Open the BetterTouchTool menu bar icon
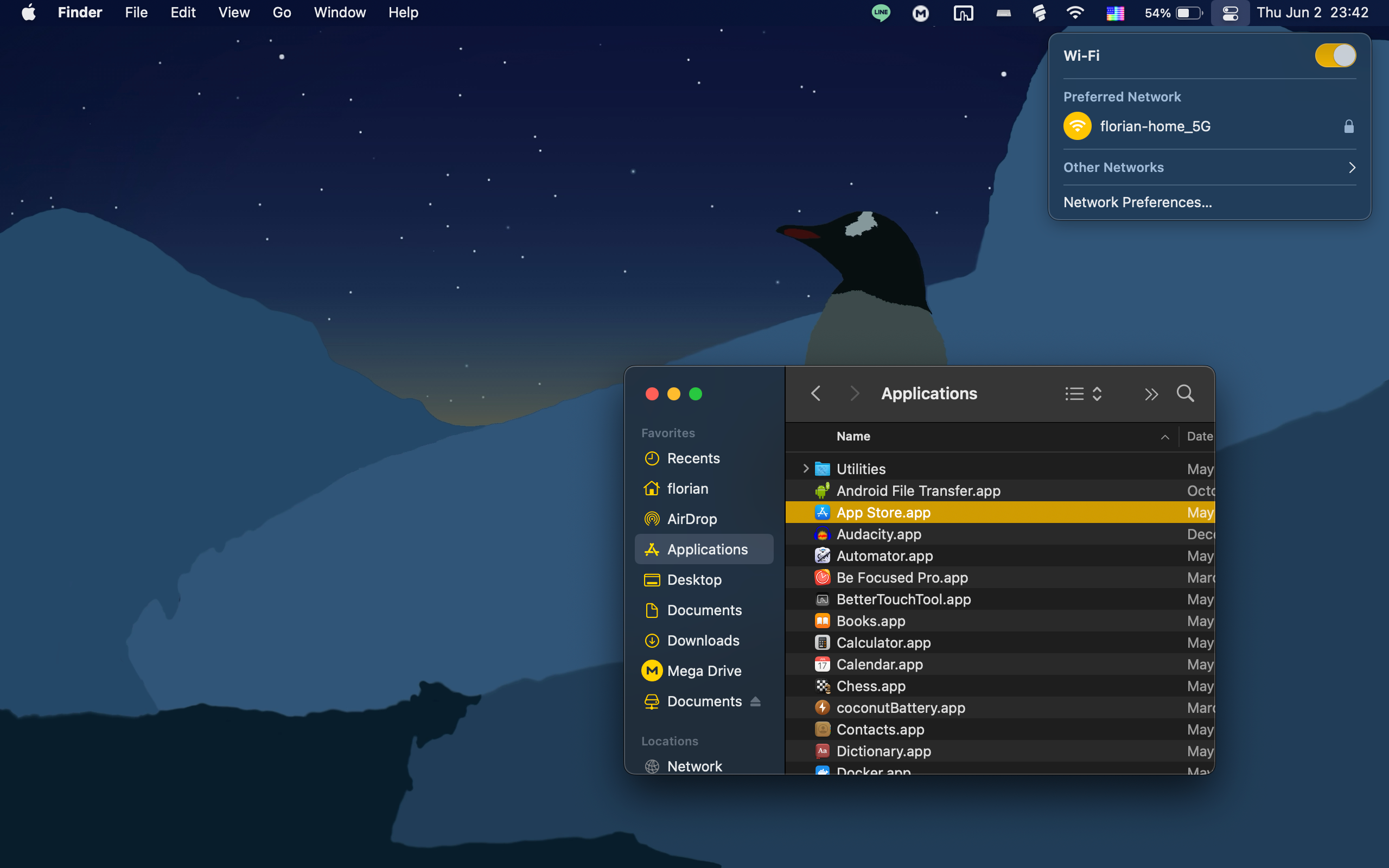The height and width of the screenshot is (868, 1389). (x=963, y=12)
